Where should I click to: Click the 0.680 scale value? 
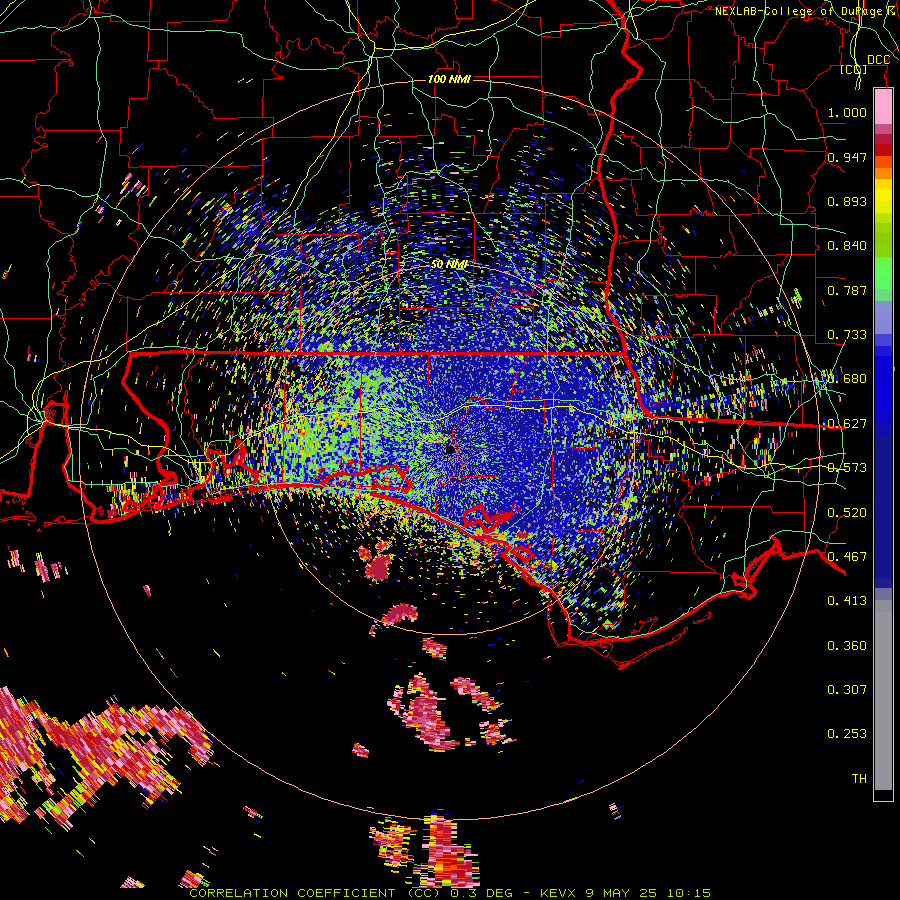coord(847,379)
